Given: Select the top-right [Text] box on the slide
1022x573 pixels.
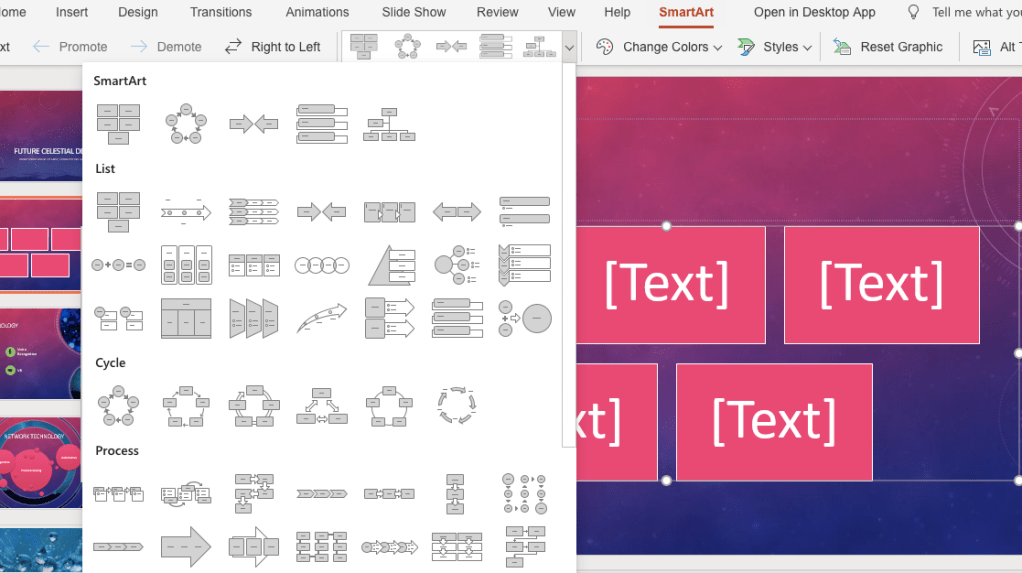Looking at the screenshot, I should tap(881, 285).
